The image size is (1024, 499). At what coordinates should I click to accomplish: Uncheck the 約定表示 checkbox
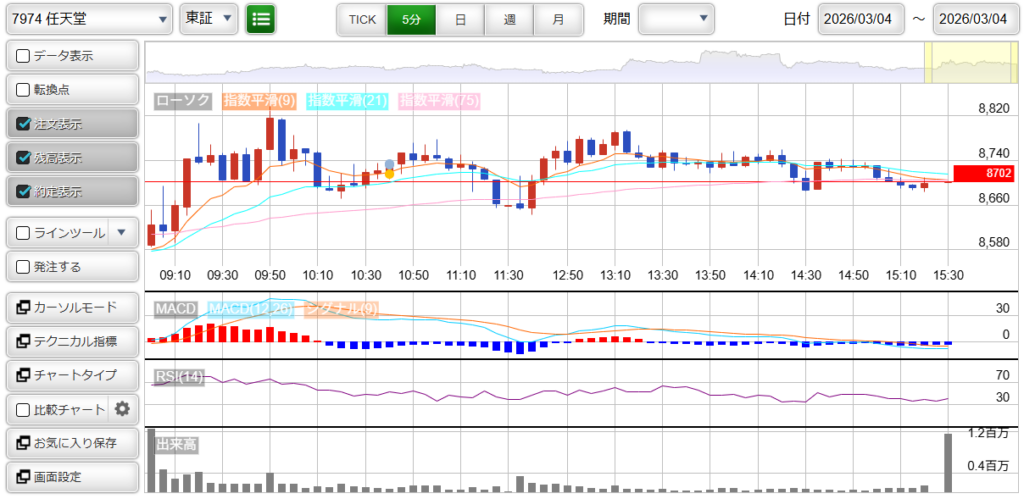coord(23,192)
